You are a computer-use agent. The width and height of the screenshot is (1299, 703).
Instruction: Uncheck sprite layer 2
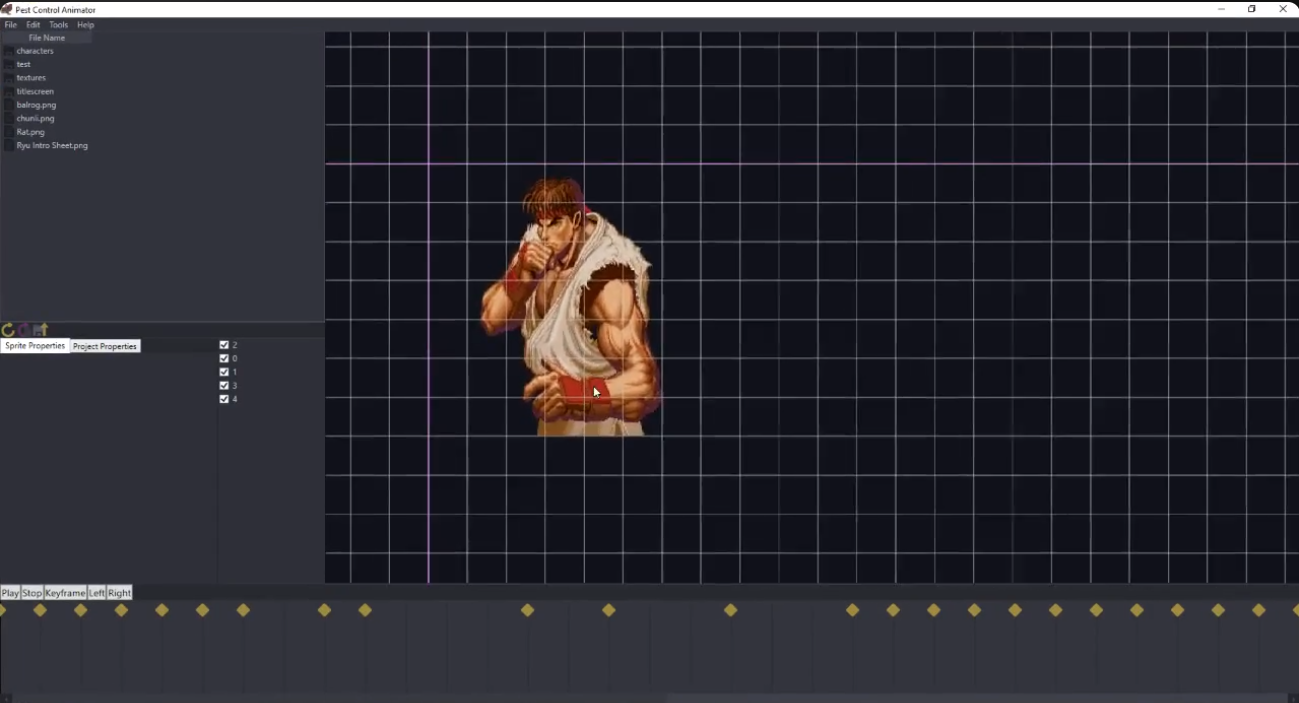[x=224, y=344]
